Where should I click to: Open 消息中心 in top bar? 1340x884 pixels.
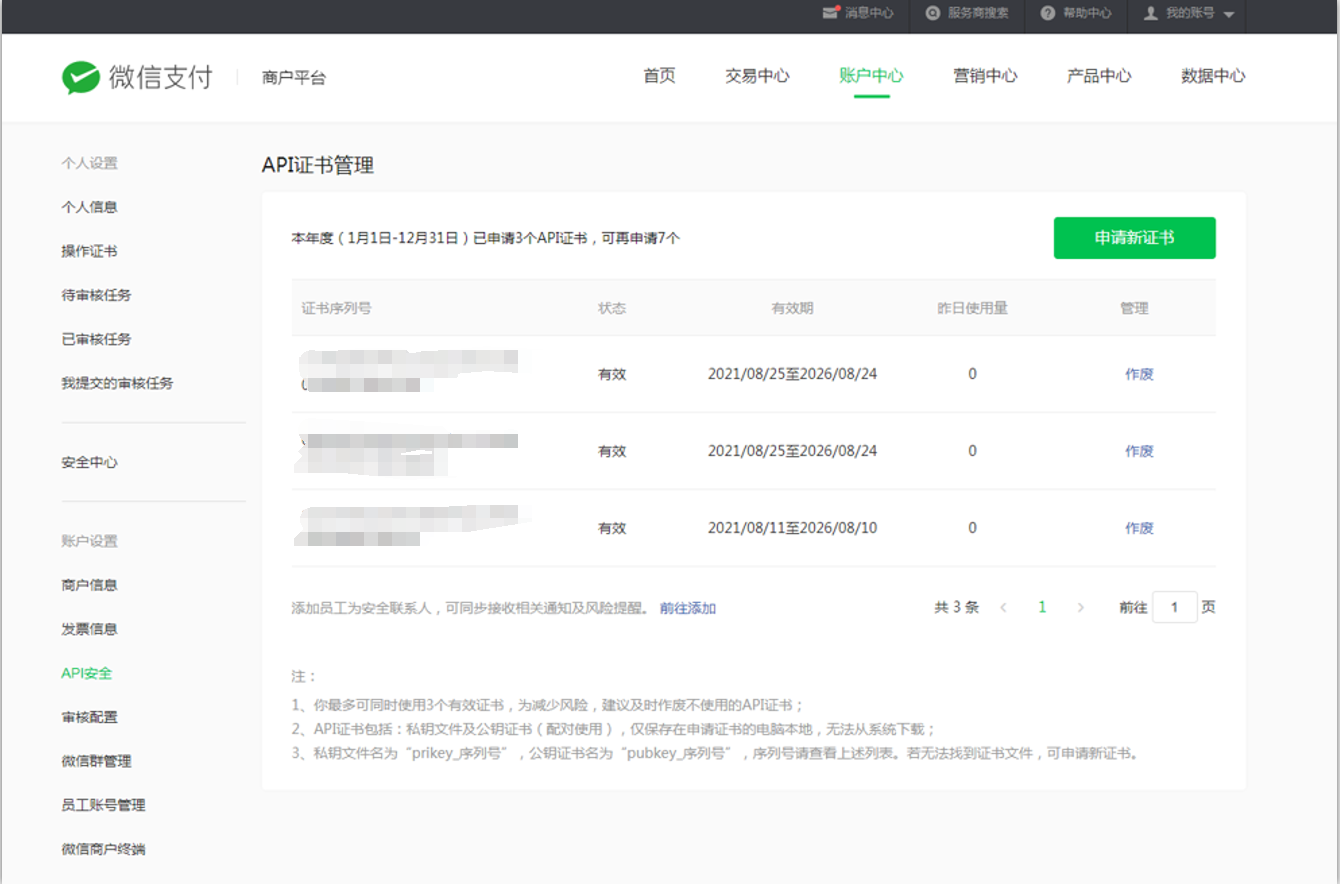pyautogui.click(x=869, y=13)
